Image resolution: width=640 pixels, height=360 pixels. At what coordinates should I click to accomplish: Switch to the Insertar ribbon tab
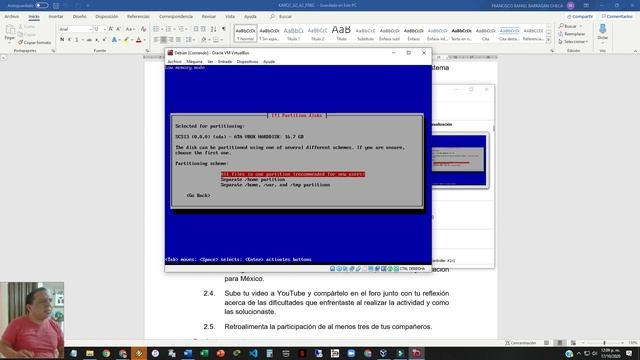pos(56,17)
